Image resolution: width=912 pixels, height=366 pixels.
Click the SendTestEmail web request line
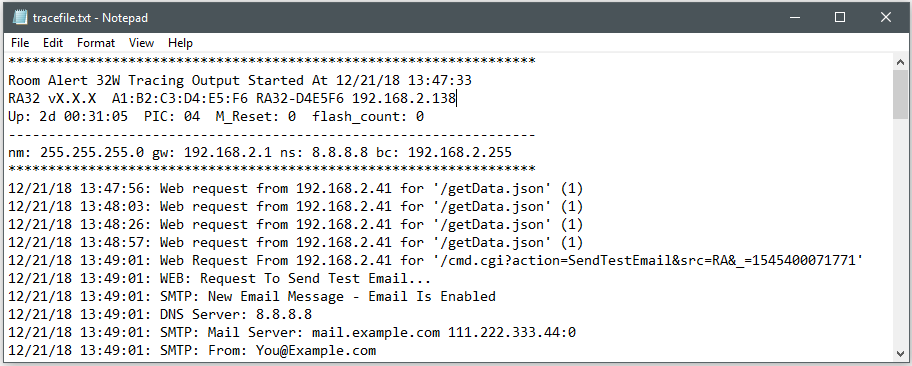click(435, 260)
